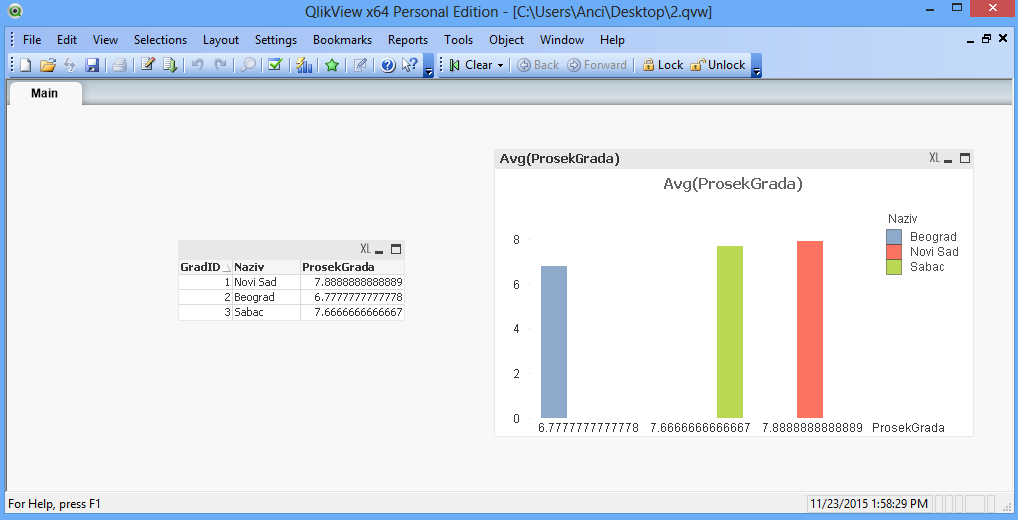Click the date and time in status bar
Viewport: 1018px width, 520px height.
tap(870, 504)
